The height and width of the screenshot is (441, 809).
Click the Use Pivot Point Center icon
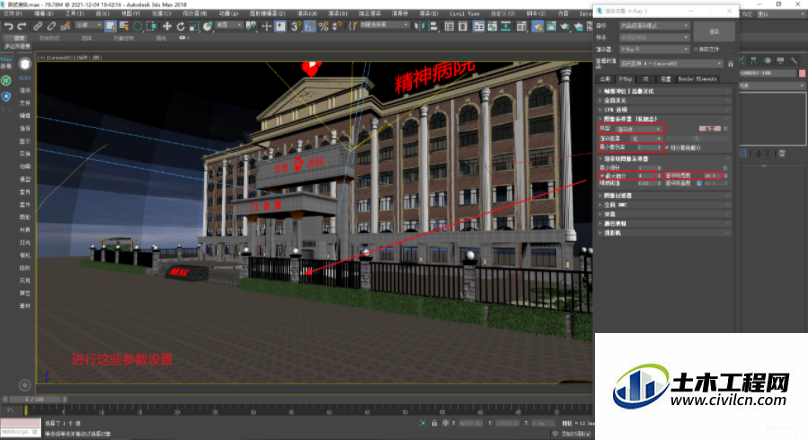point(251,26)
